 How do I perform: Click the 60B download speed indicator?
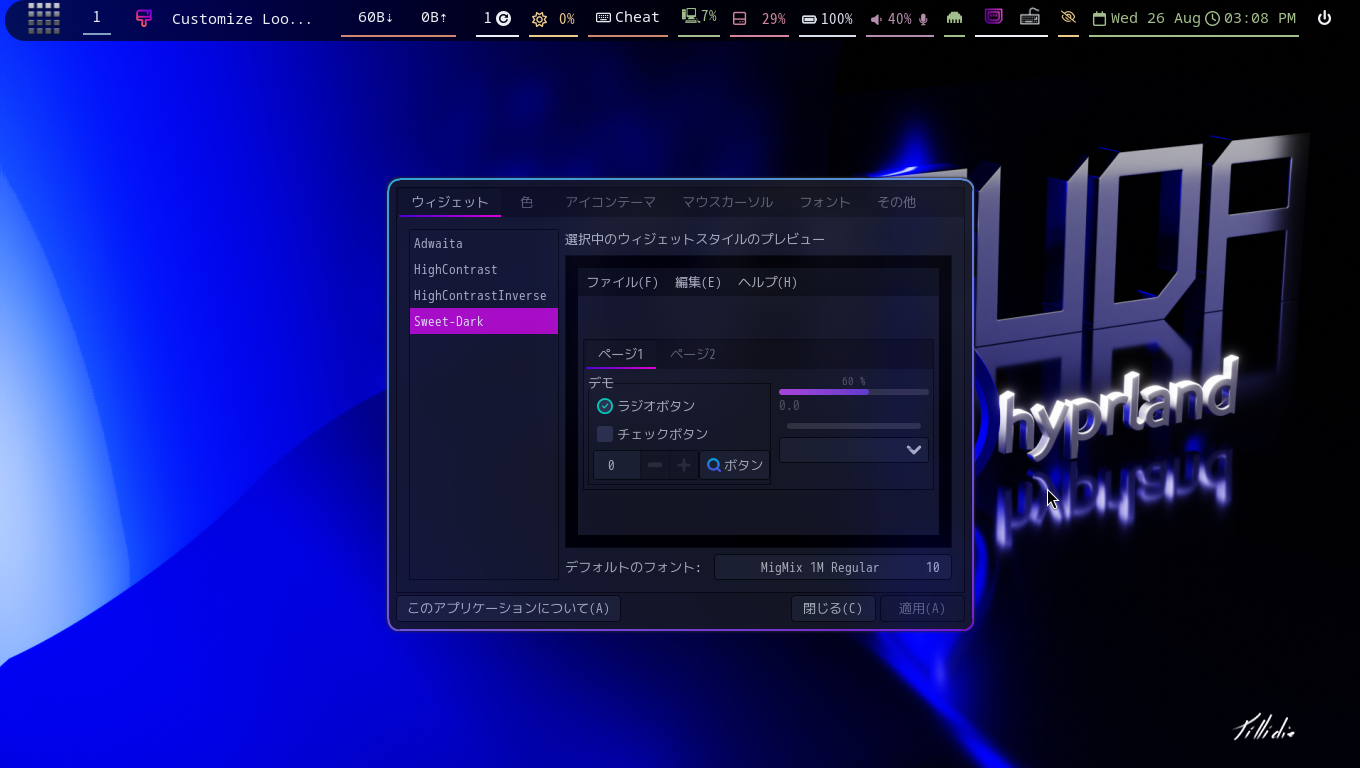pos(376,17)
